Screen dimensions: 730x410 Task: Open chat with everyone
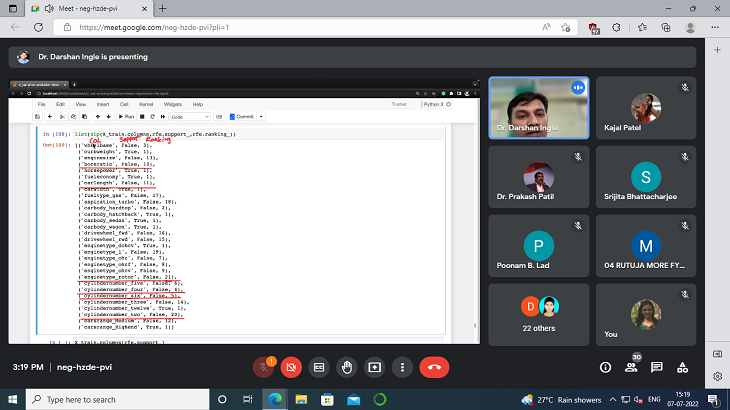(658, 367)
